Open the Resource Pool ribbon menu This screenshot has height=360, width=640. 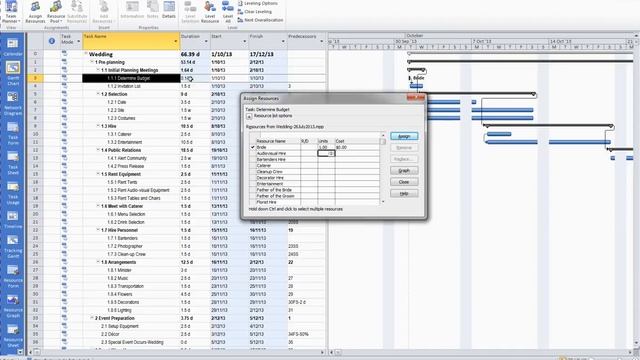(56, 12)
